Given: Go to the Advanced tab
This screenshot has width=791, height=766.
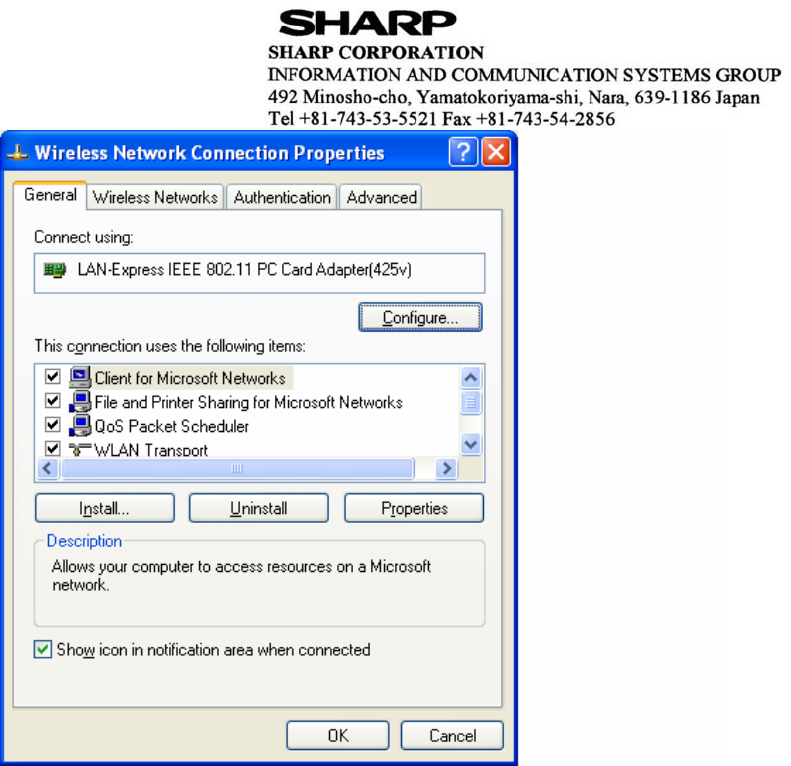Looking at the screenshot, I should coord(381,197).
